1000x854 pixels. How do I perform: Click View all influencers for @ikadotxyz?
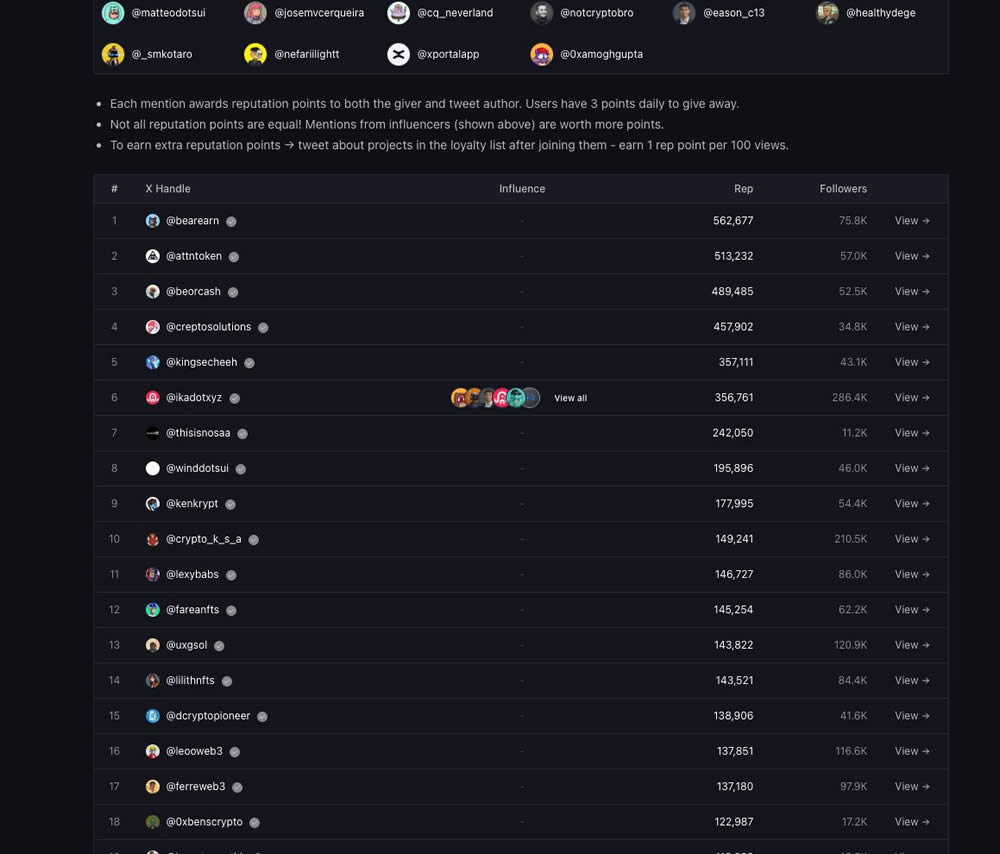[x=570, y=398]
